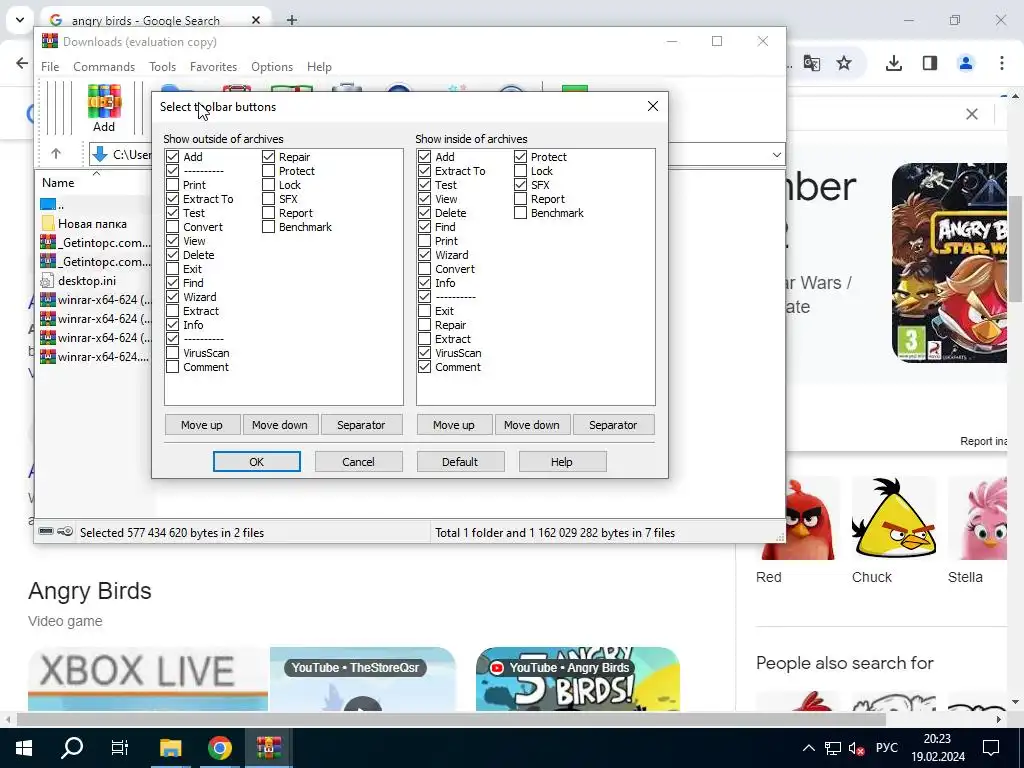This screenshot has width=1024, height=768.
Task: Open WinRAR File menu
Action: [x=50, y=67]
